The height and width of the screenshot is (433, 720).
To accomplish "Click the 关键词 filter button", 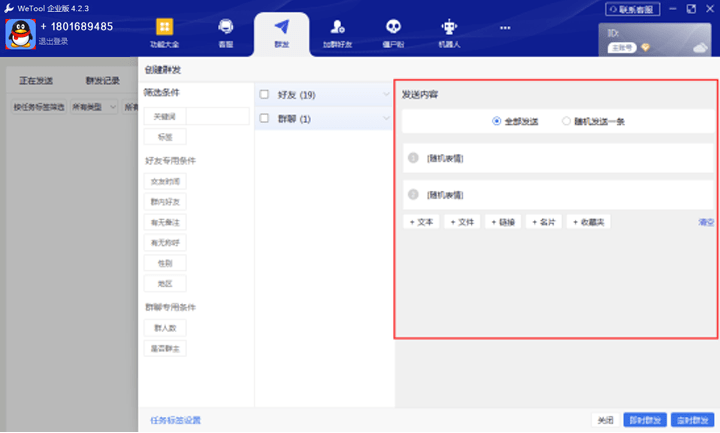I will pyautogui.click(x=165, y=117).
